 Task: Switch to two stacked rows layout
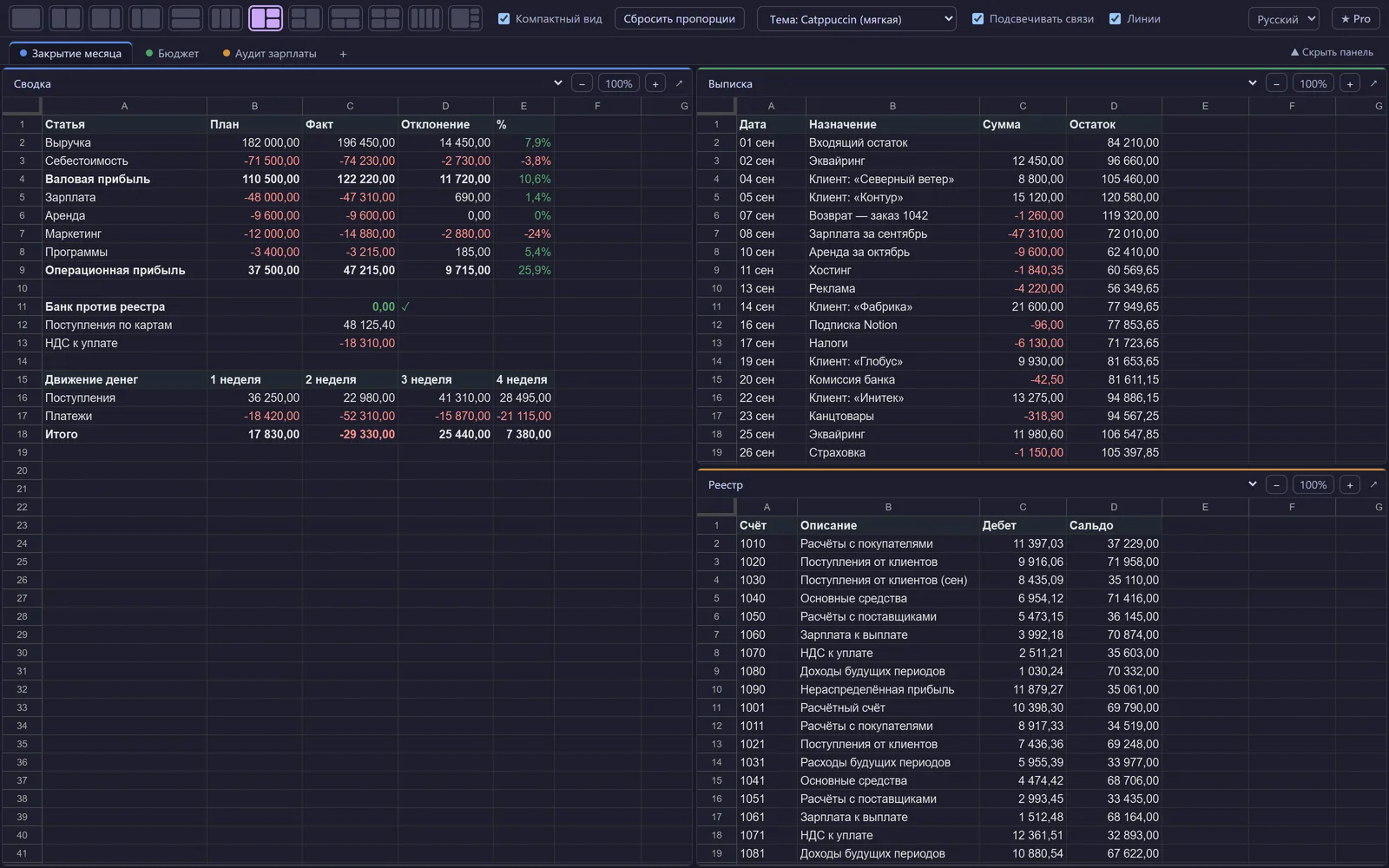[x=186, y=18]
